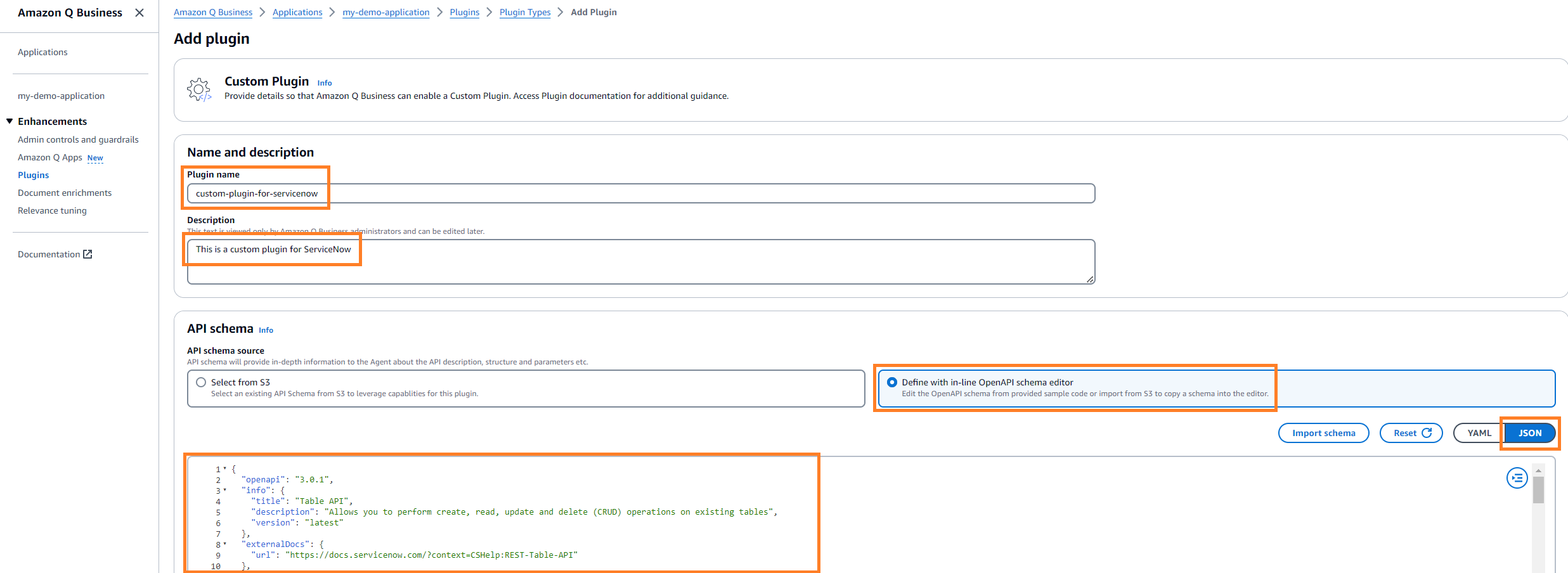Collapse the info object at line 3
1568x573 pixels.
pyautogui.click(x=225, y=490)
